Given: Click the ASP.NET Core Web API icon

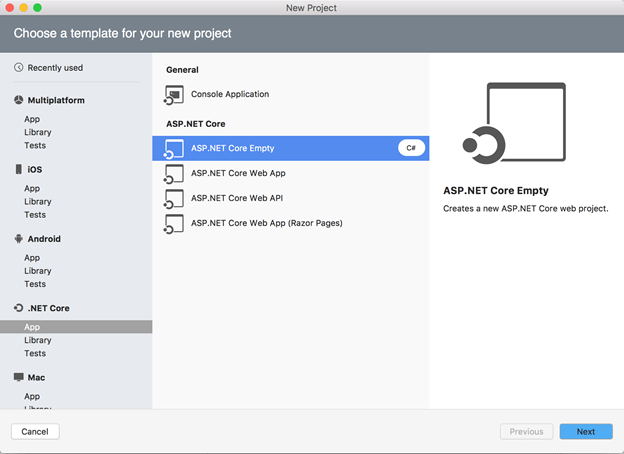Looking at the screenshot, I should (173, 198).
